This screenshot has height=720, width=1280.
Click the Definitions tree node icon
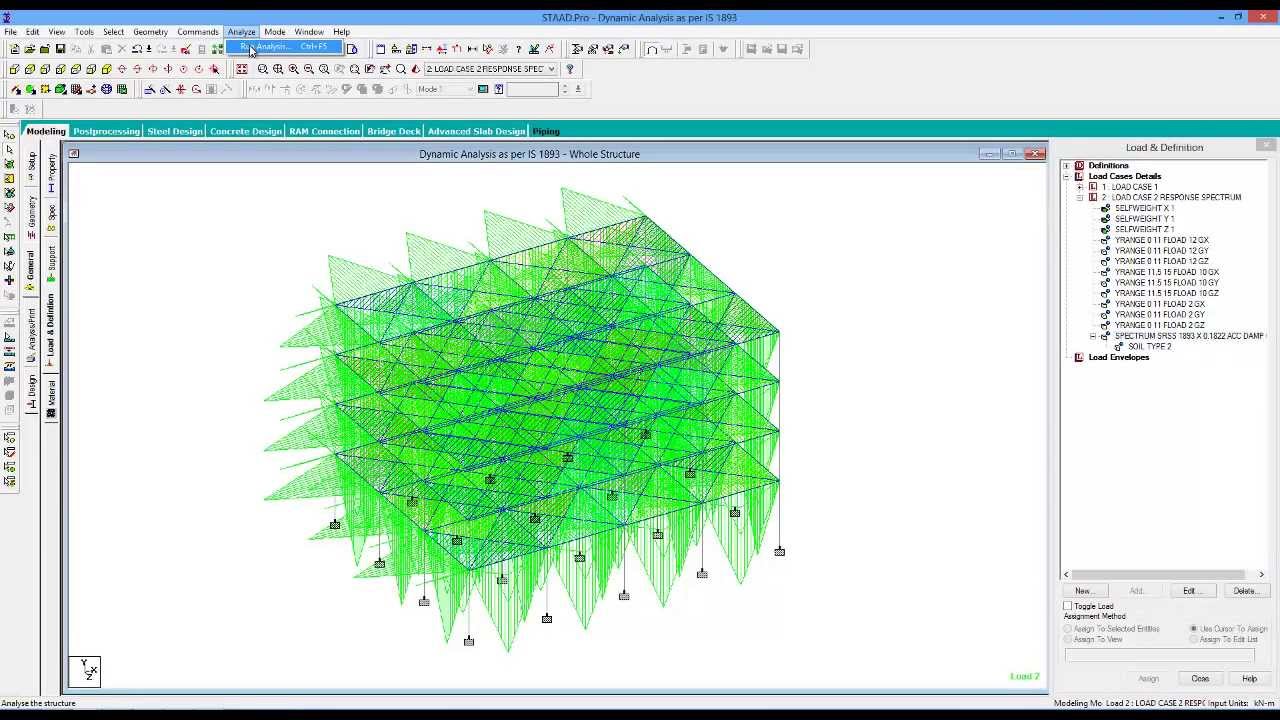coord(1079,166)
